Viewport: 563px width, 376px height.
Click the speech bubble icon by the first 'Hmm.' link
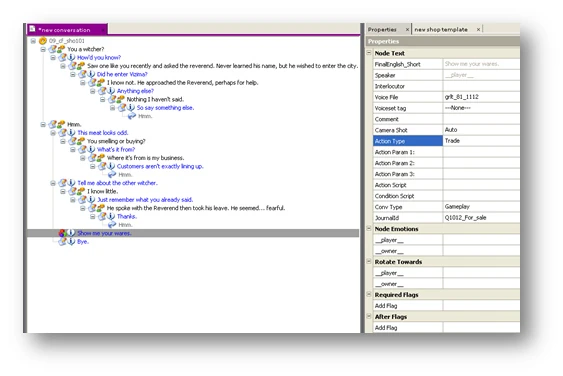click(x=132, y=116)
